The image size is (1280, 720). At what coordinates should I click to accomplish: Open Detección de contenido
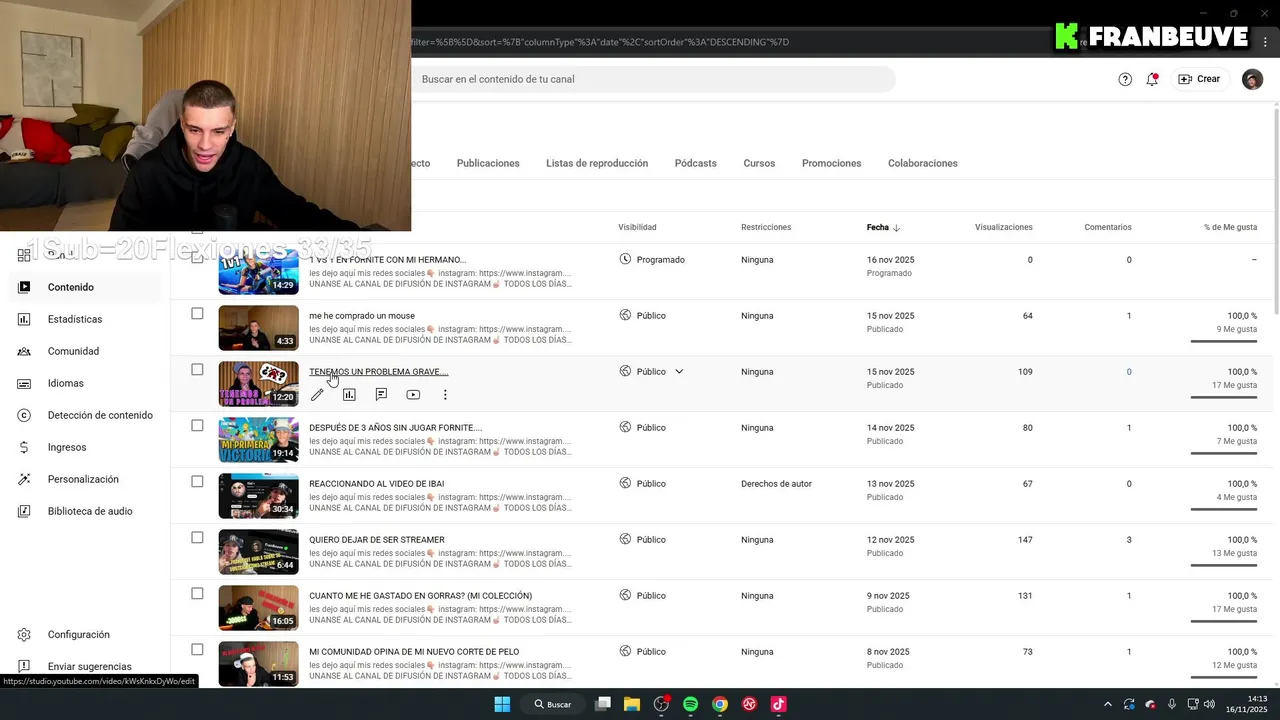pos(100,415)
